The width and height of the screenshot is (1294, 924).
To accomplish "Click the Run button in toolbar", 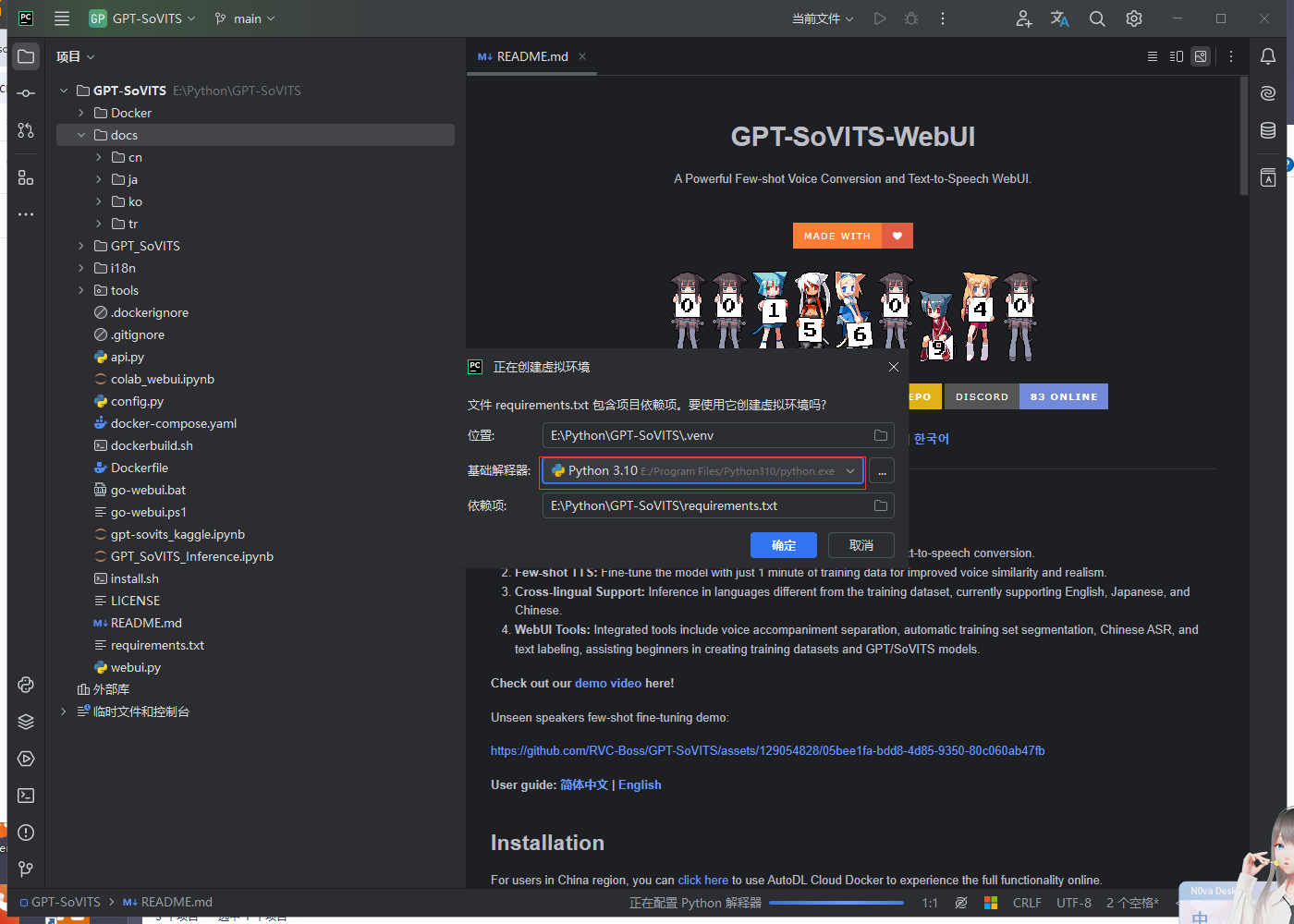I will click(x=880, y=18).
